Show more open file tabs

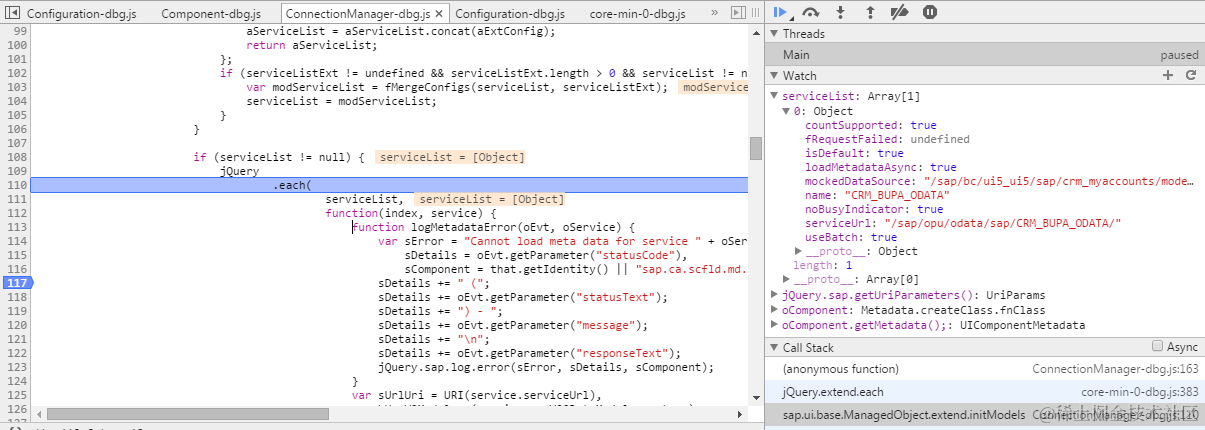714,14
